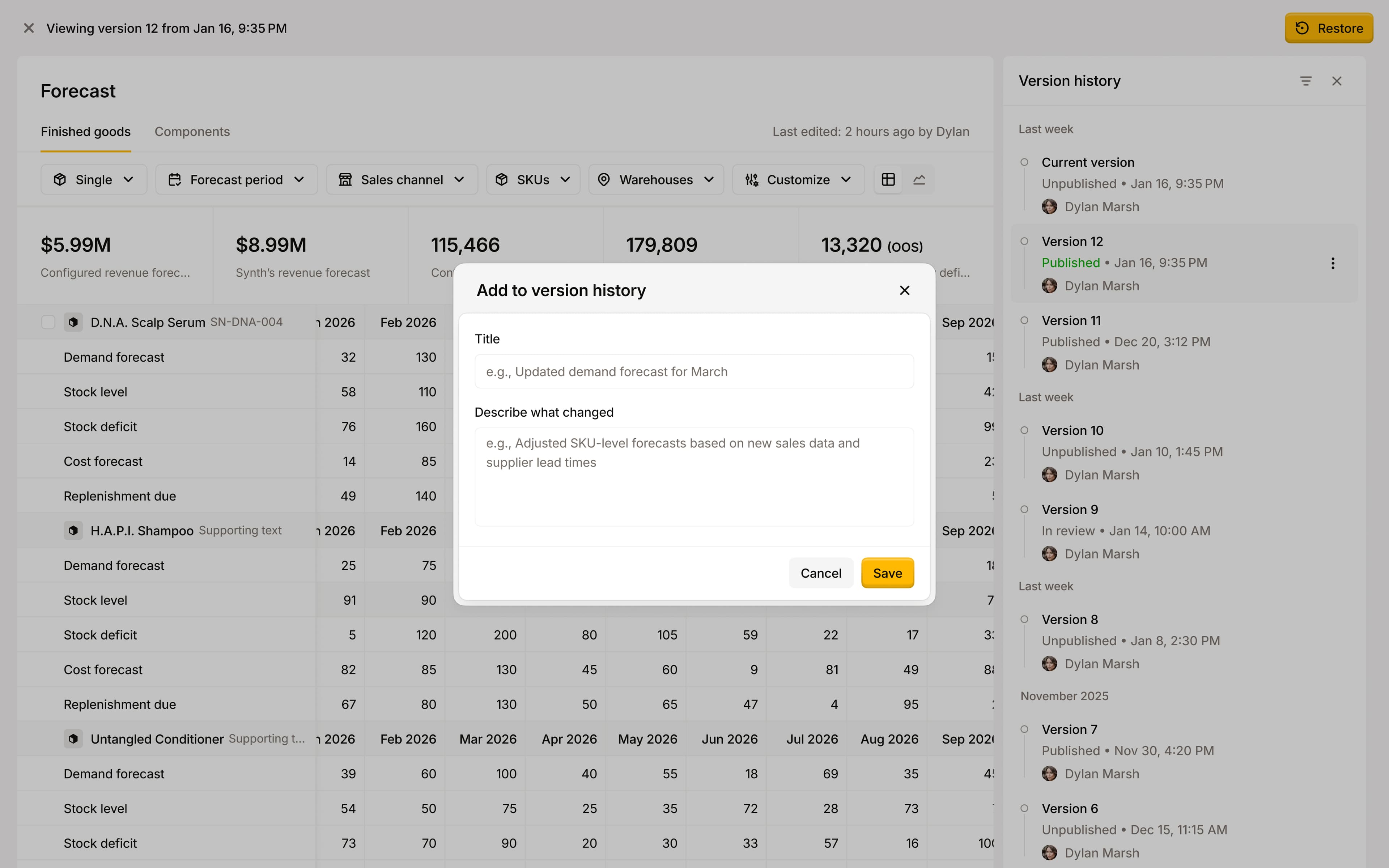Focus the Title input field
This screenshot has width=1389, height=868.
(693, 371)
